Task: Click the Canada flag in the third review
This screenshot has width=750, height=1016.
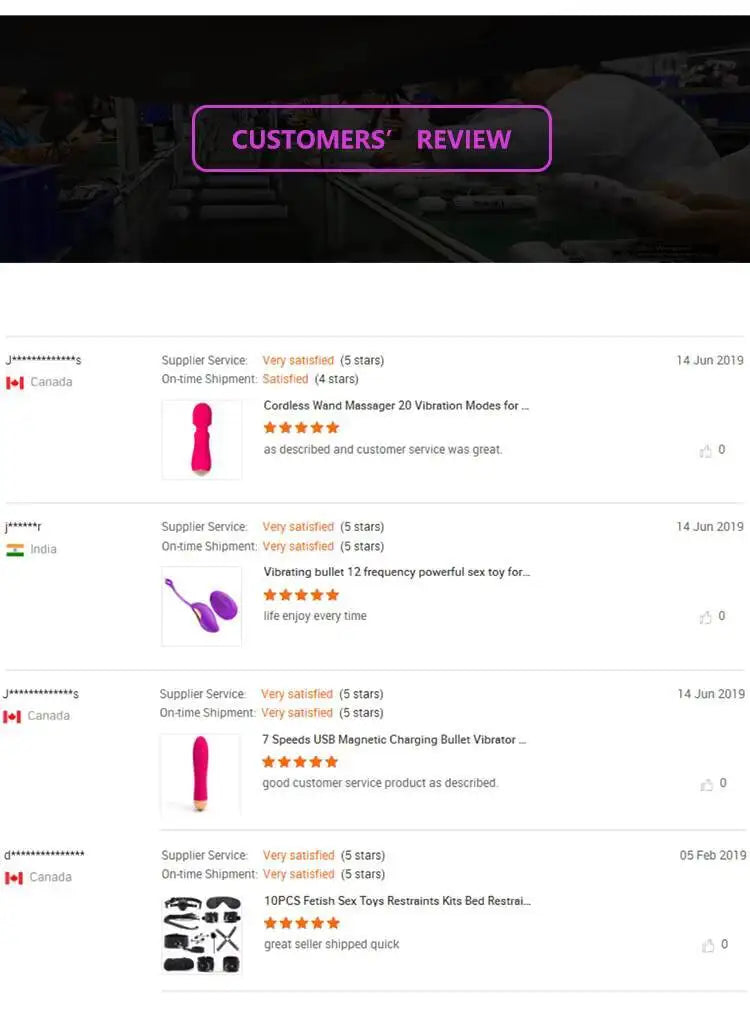Action: click(16, 715)
